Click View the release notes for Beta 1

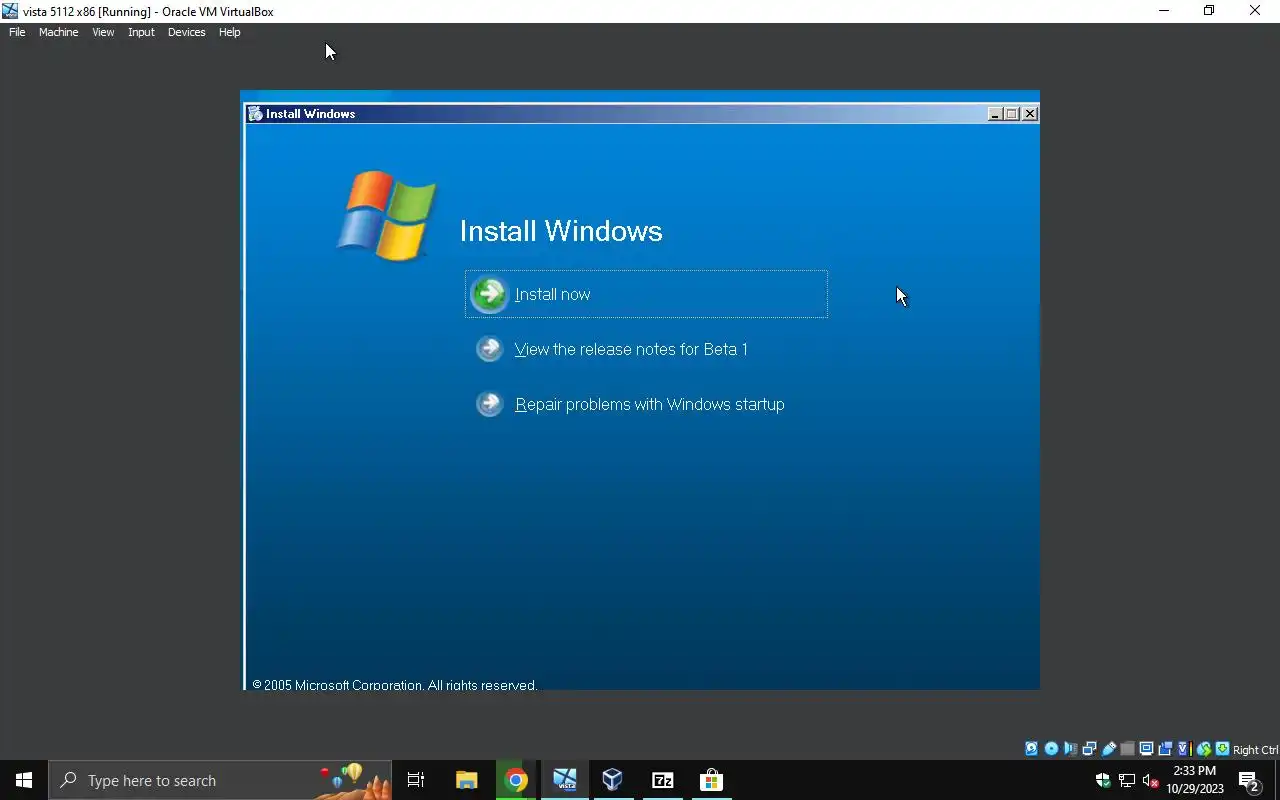click(631, 349)
